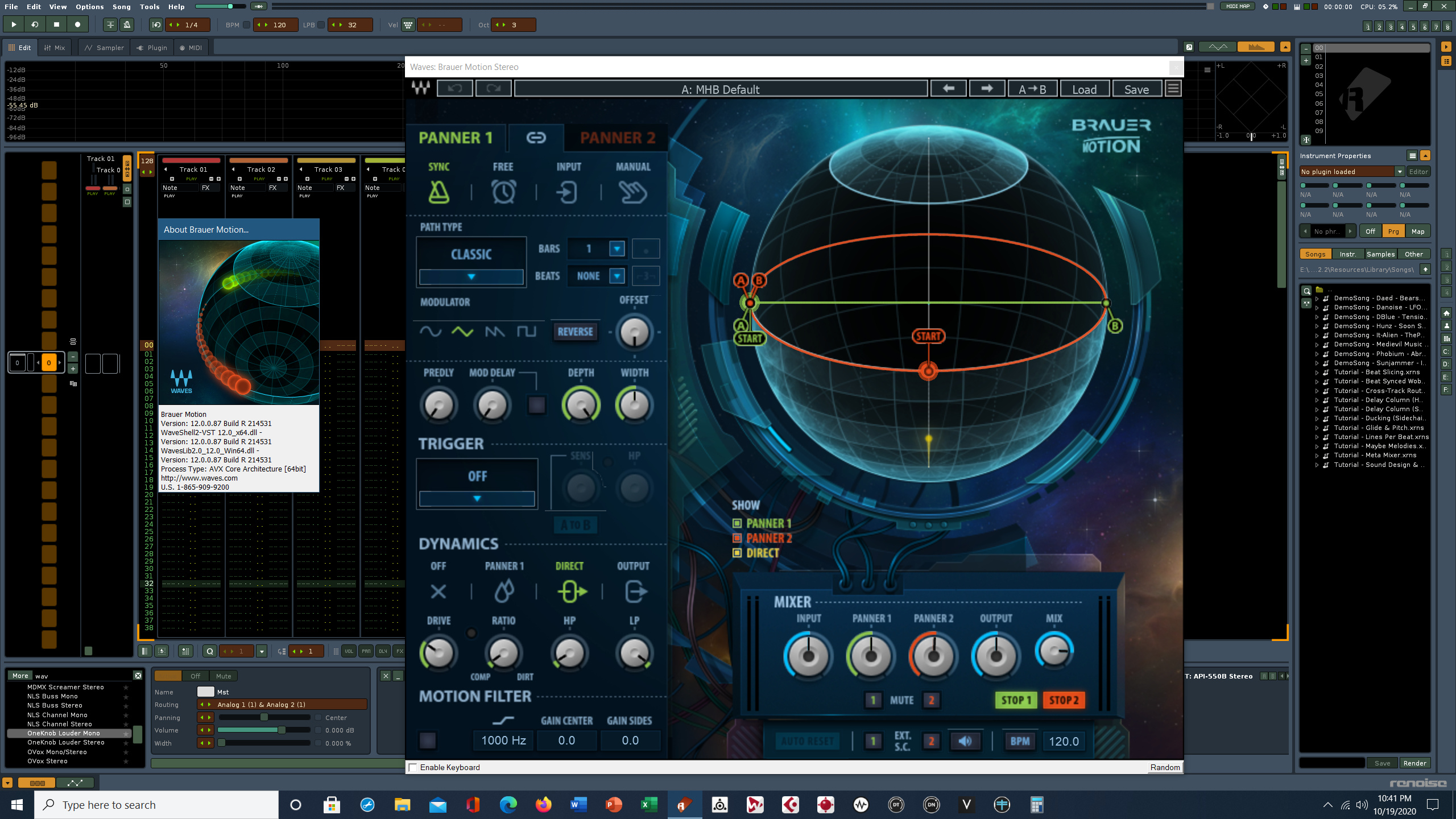Switch to the PANNER 2 tab

618,138
